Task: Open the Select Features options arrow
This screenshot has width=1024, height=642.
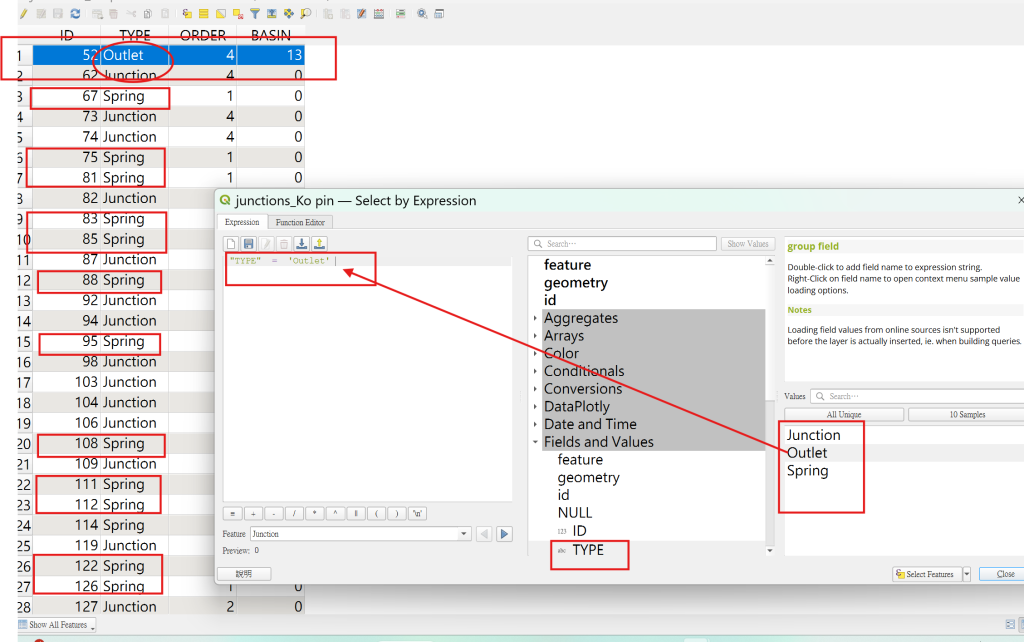Action: [967, 574]
